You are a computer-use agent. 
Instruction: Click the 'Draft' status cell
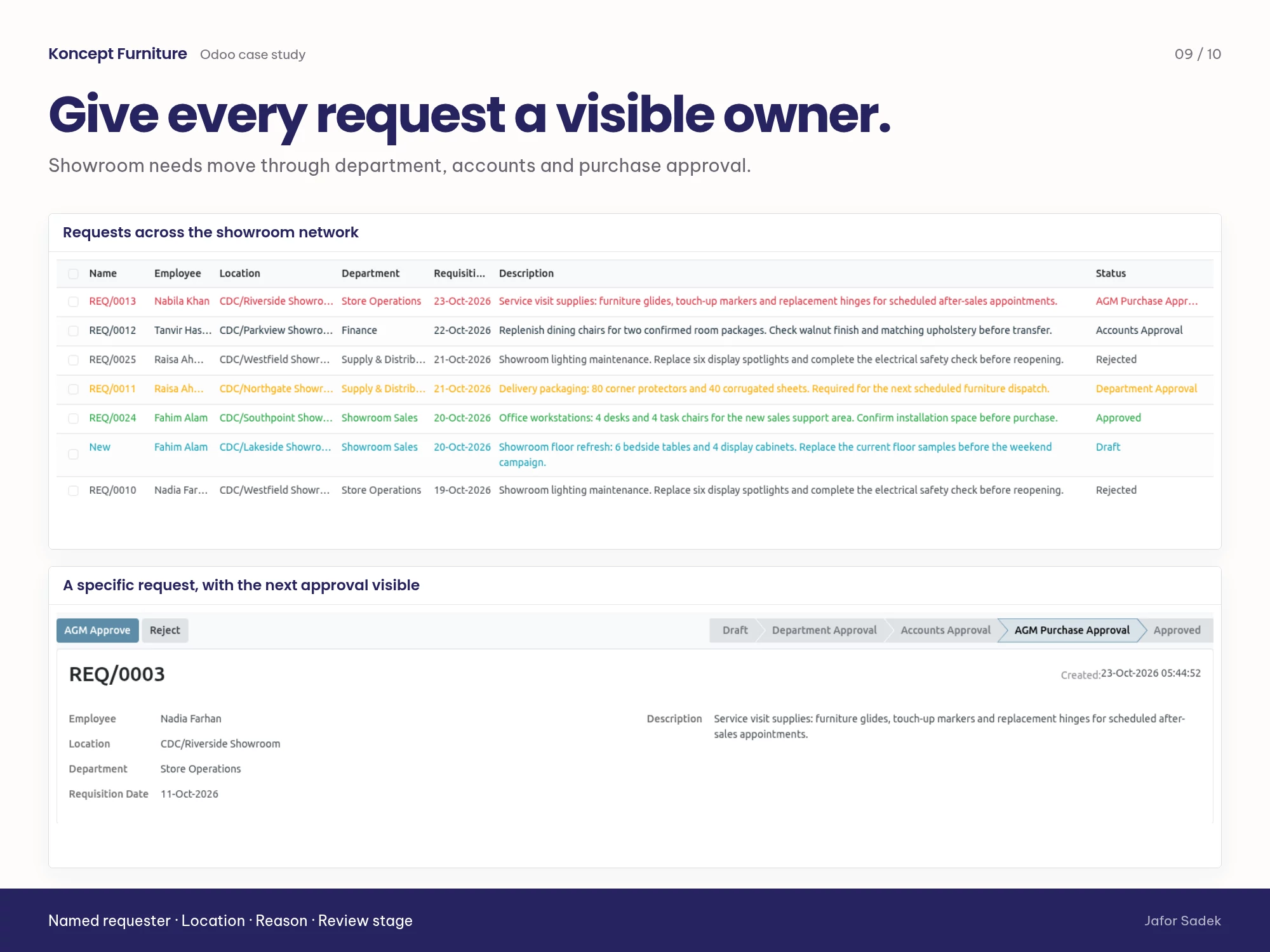click(x=1108, y=447)
